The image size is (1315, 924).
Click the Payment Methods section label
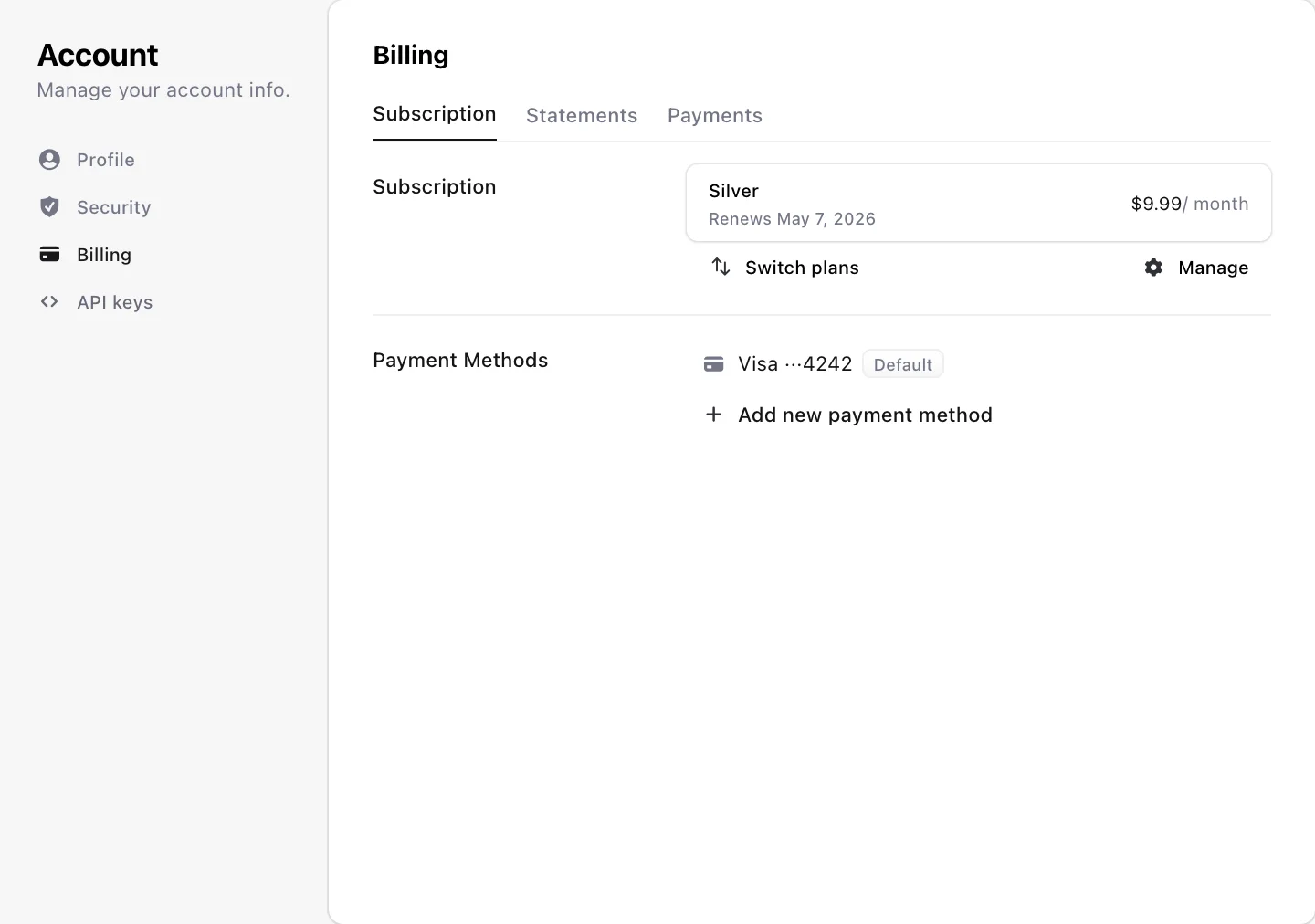click(x=460, y=361)
